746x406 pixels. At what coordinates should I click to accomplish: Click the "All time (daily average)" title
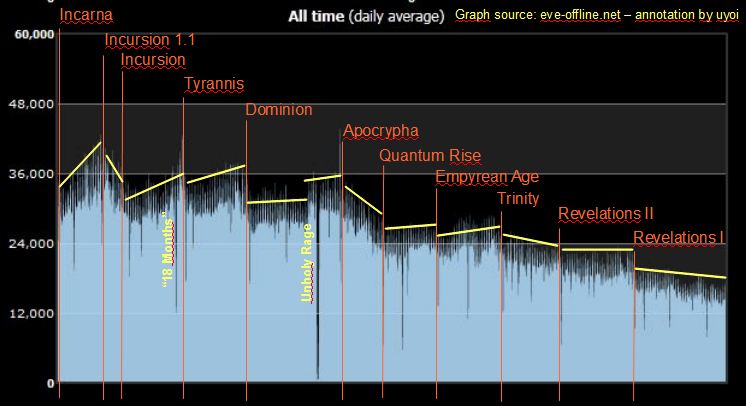[x=366, y=16]
